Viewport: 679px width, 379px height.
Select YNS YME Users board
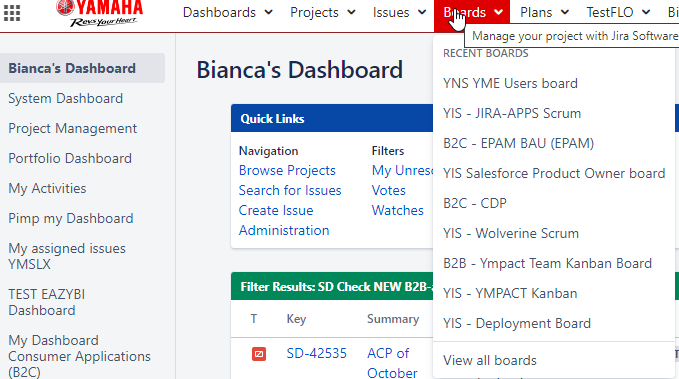click(x=511, y=83)
